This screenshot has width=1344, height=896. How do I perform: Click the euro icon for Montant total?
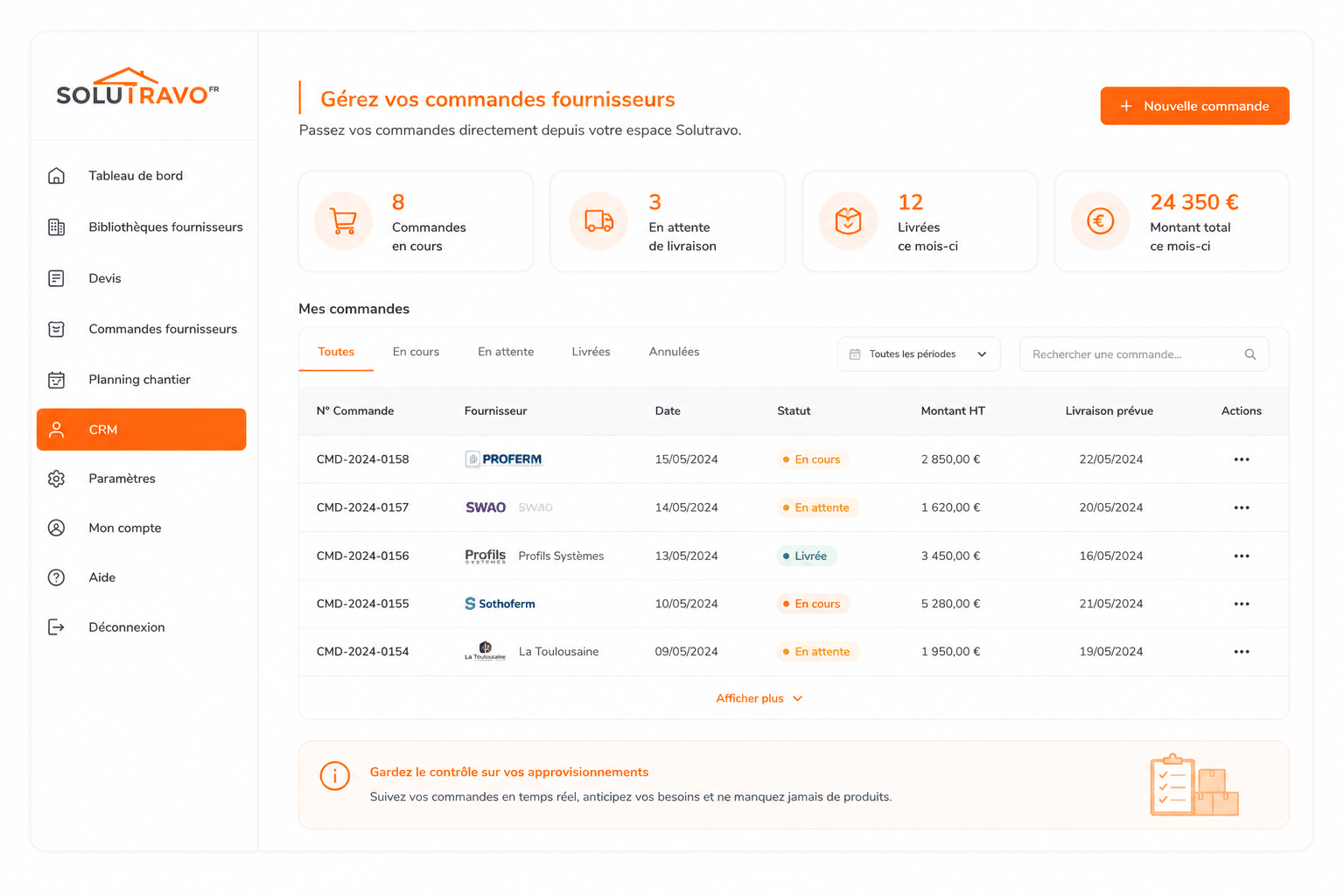[x=1101, y=221]
